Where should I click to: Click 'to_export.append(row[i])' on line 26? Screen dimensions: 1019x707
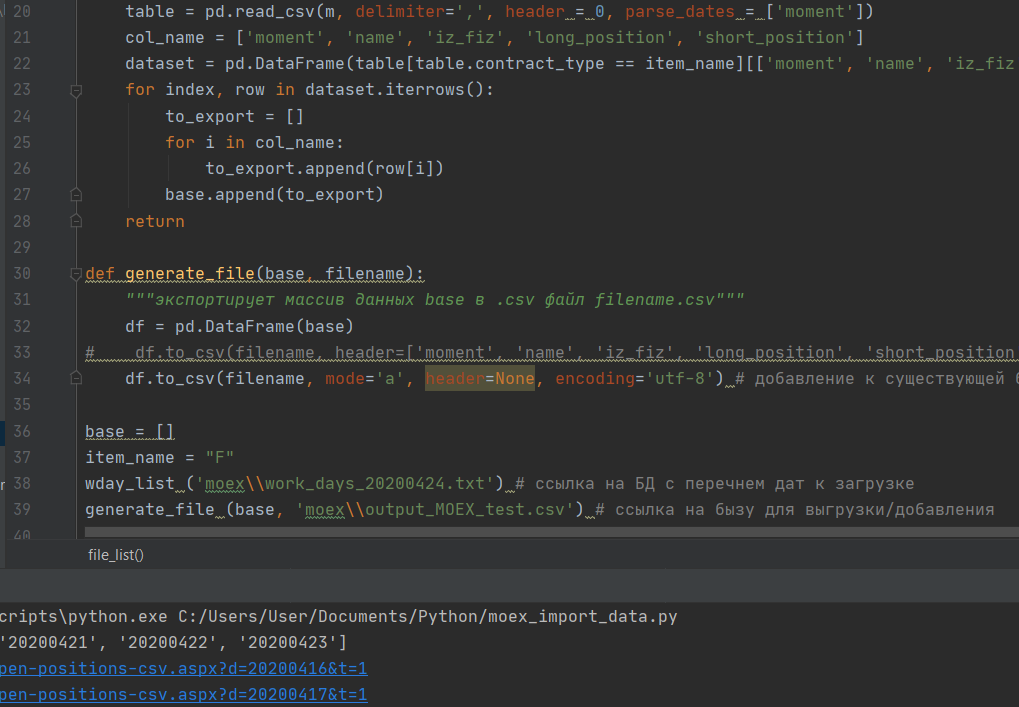tap(324, 168)
